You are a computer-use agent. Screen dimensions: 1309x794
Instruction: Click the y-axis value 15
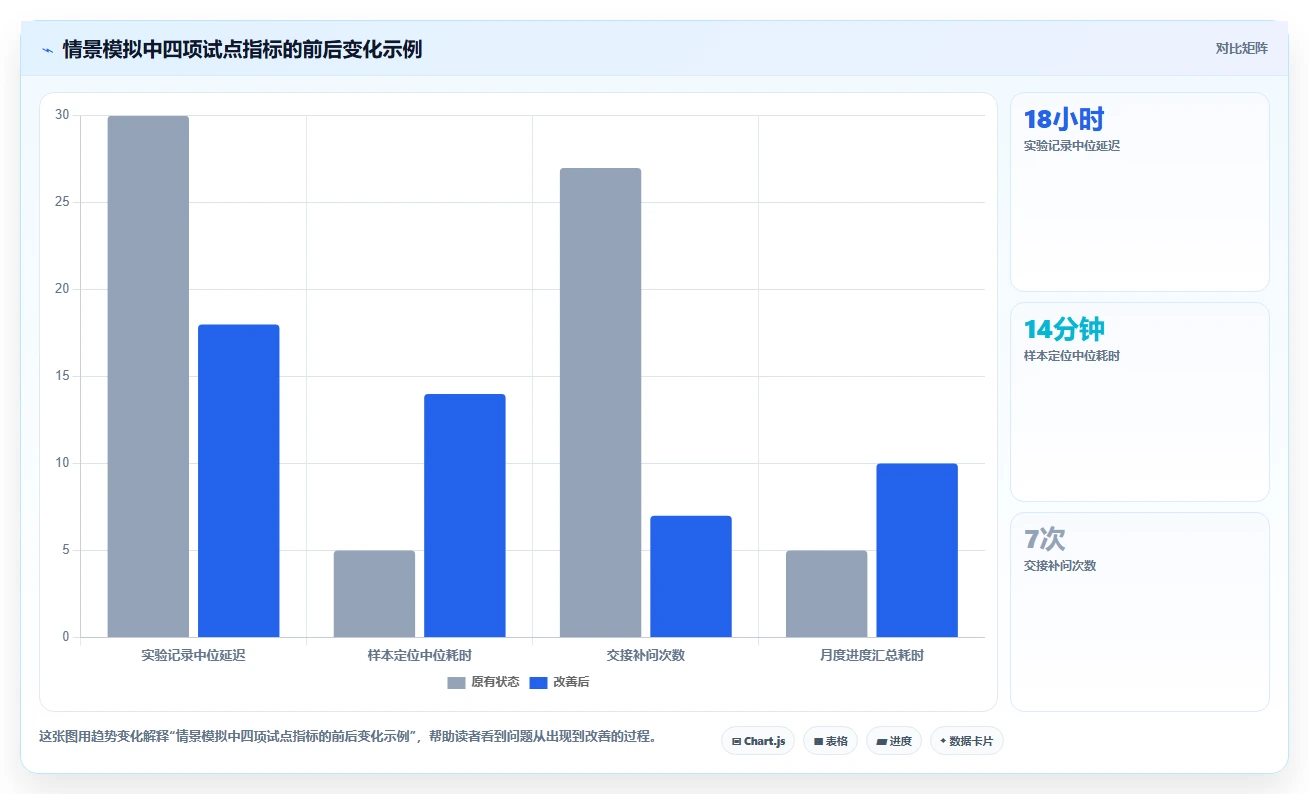pyautogui.click(x=62, y=376)
